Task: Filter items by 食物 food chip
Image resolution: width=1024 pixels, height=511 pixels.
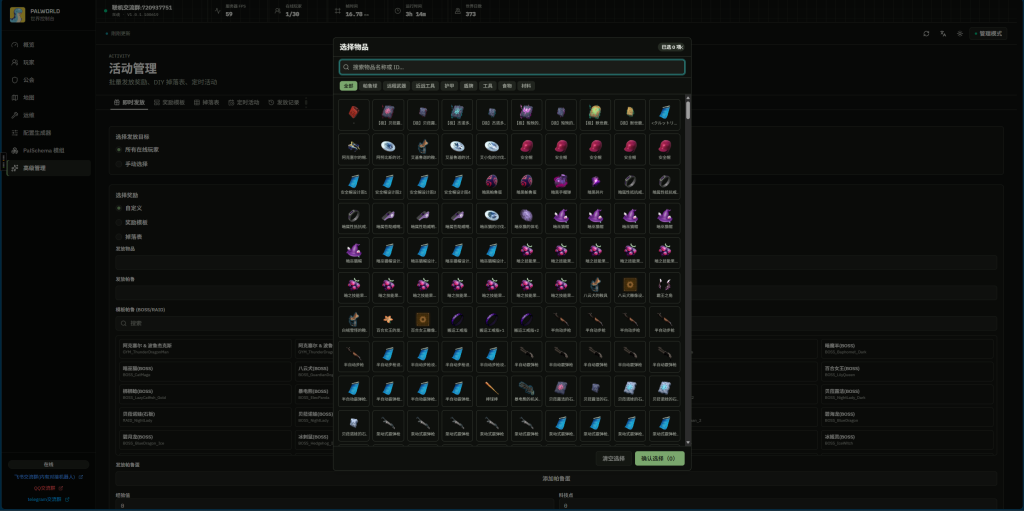Action: click(x=507, y=86)
